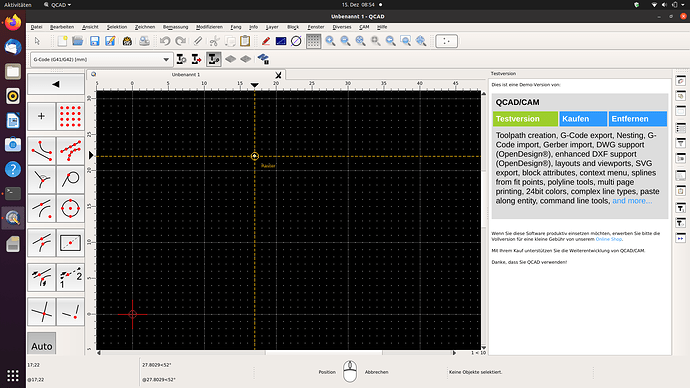690x388 pixels.
Task: Click the CAM export toolpath red-arrow icon
Action: 196,59
